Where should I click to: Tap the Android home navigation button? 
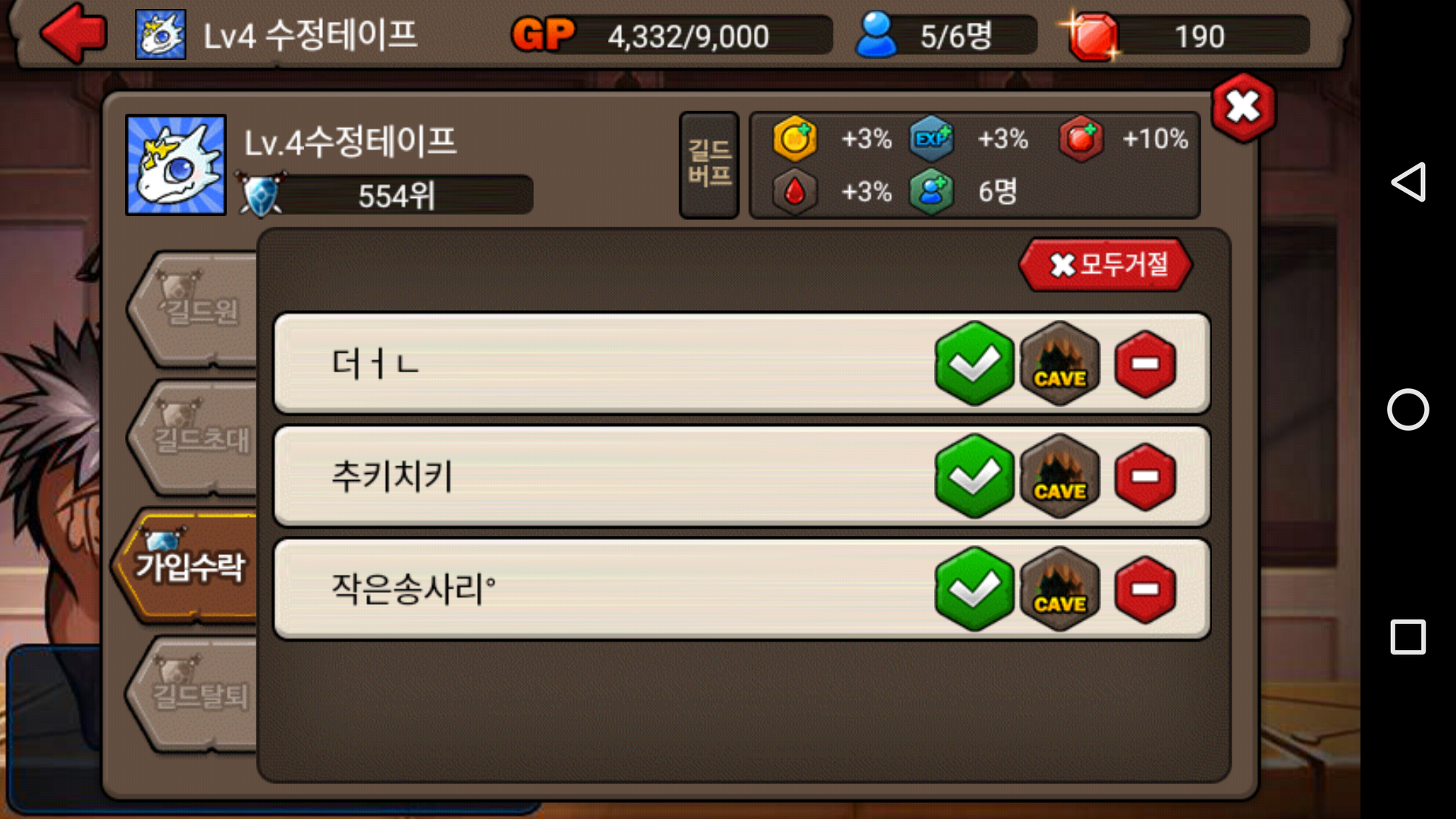(x=1408, y=409)
